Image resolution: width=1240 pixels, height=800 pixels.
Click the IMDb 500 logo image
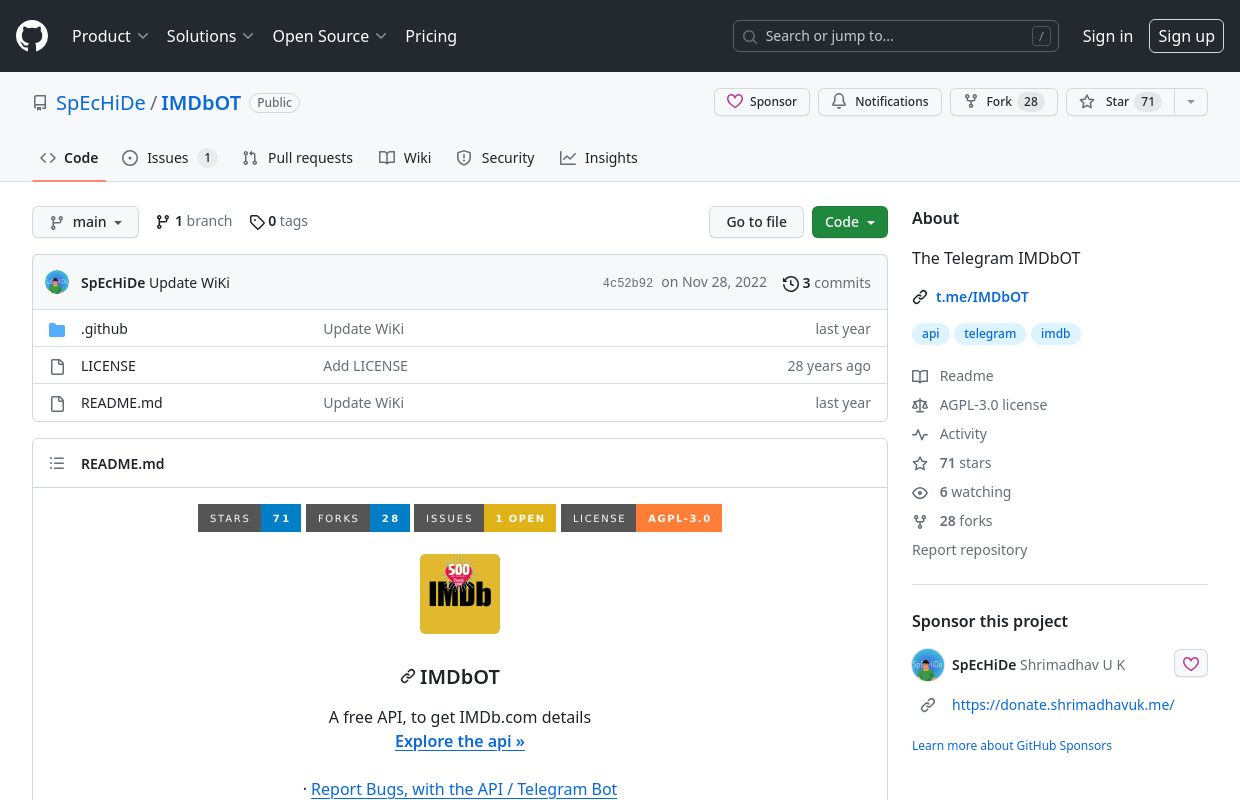pos(460,594)
